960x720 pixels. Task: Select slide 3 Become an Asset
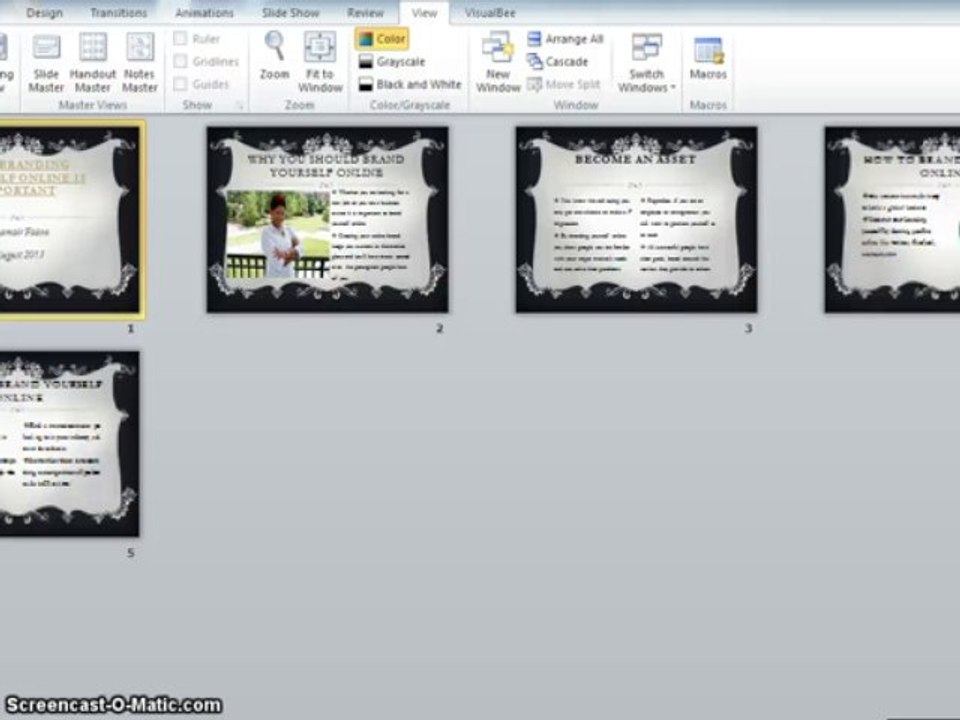coord(636,220)
